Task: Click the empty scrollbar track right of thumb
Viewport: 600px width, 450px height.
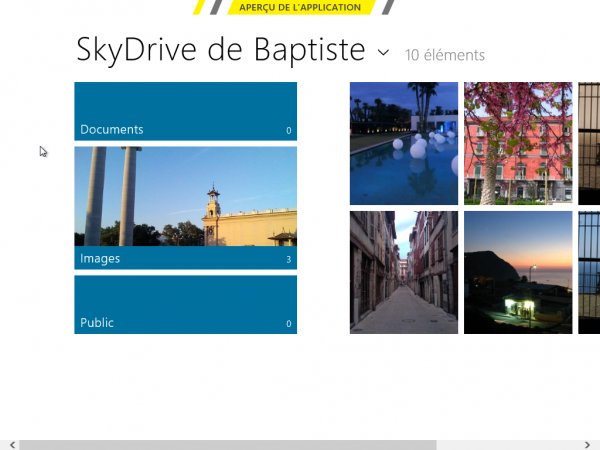Action: coord(508,444)
